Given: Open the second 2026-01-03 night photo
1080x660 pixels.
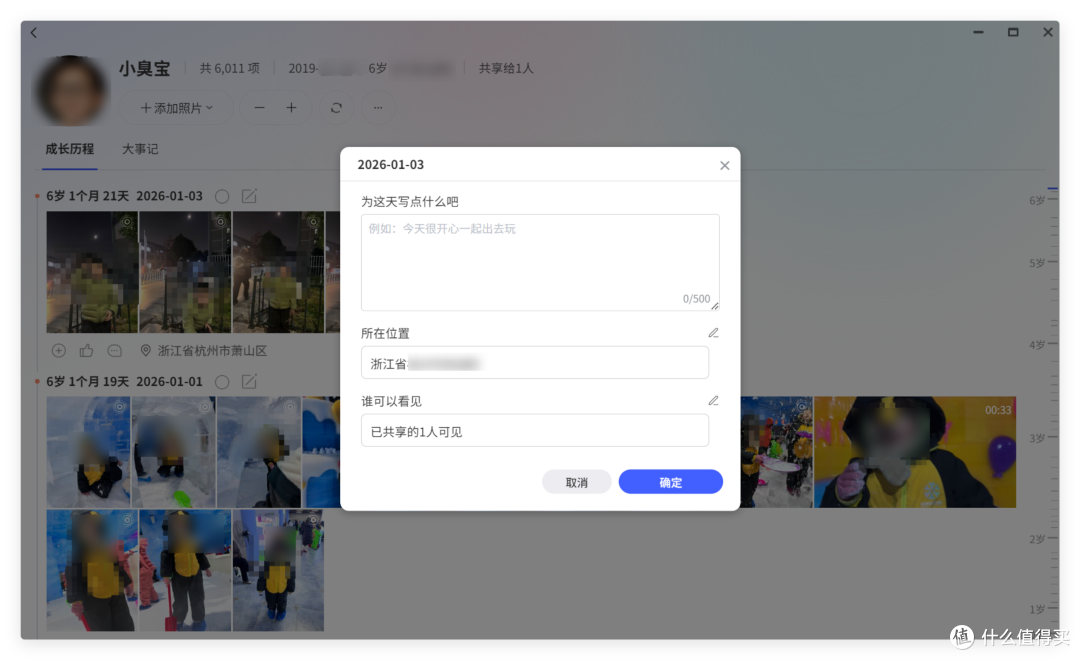Looking at the screenshot, I should coord(185,272).
